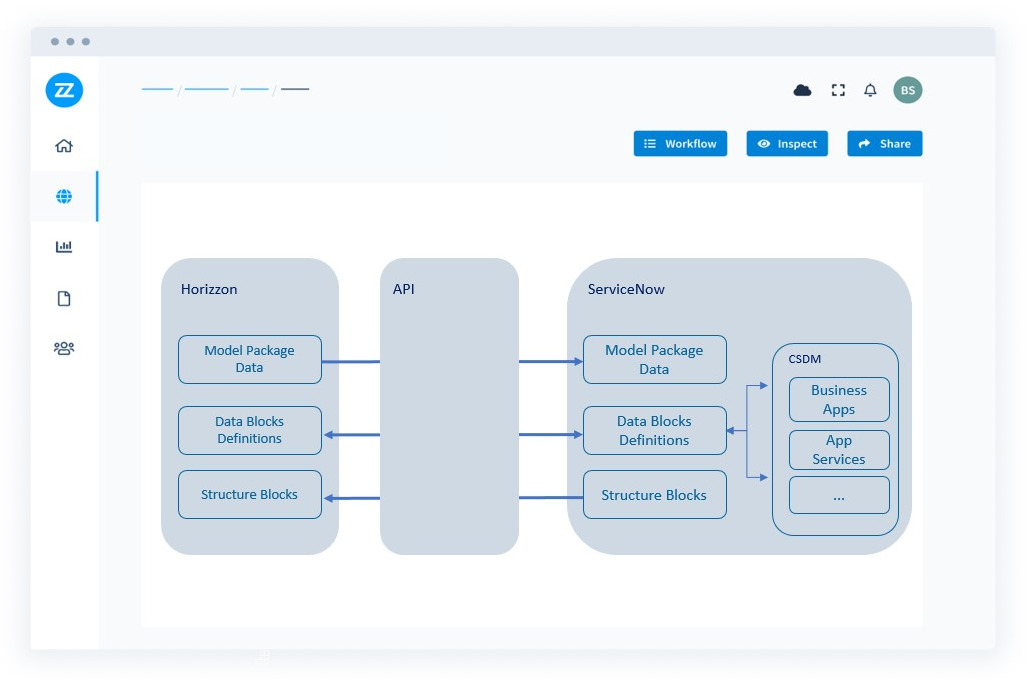The height and width of the screenshot is (680, 1031).
Task: Select Horizzon's Model Package Data box
Action: point(250,359)
